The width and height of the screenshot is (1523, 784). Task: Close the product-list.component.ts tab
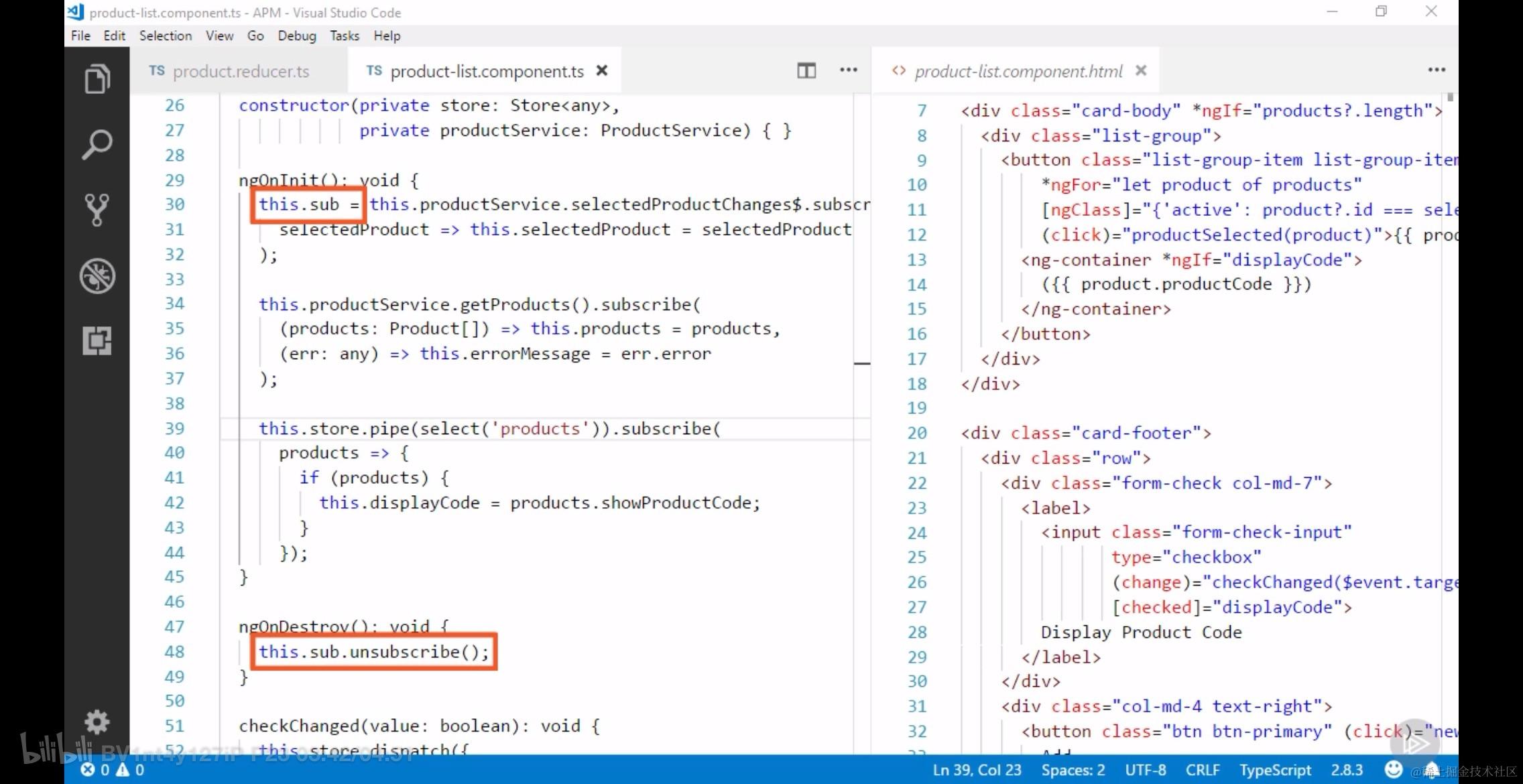[602, 70]
